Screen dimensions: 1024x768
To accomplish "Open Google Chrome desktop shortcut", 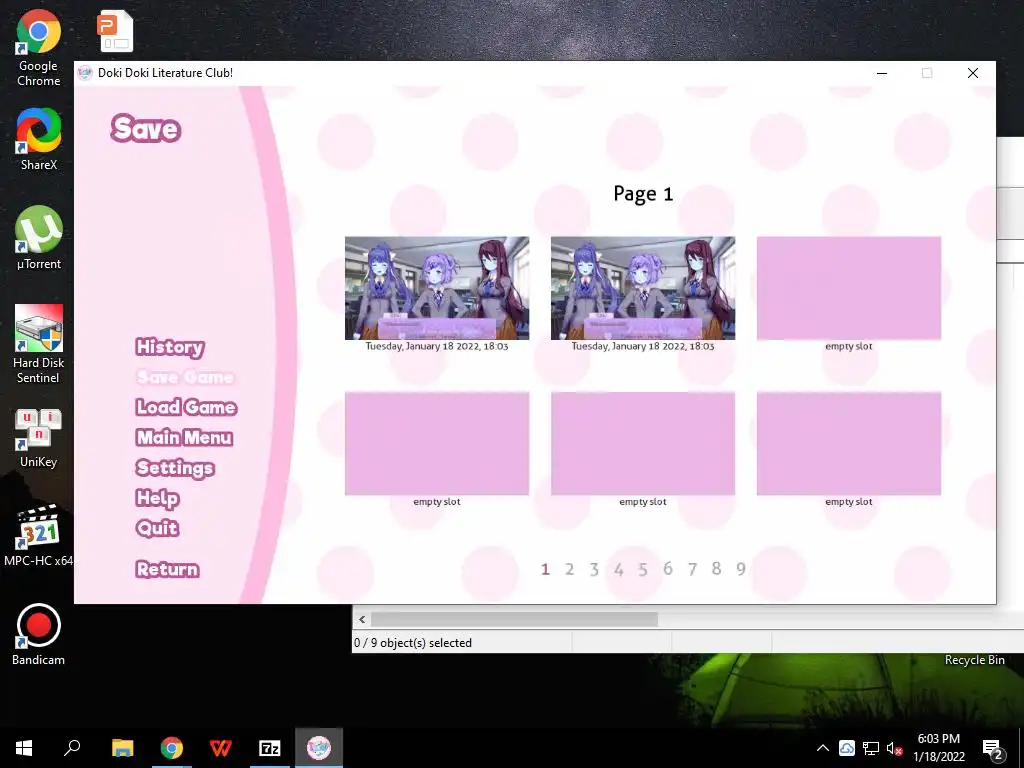I will pos(39,49).
